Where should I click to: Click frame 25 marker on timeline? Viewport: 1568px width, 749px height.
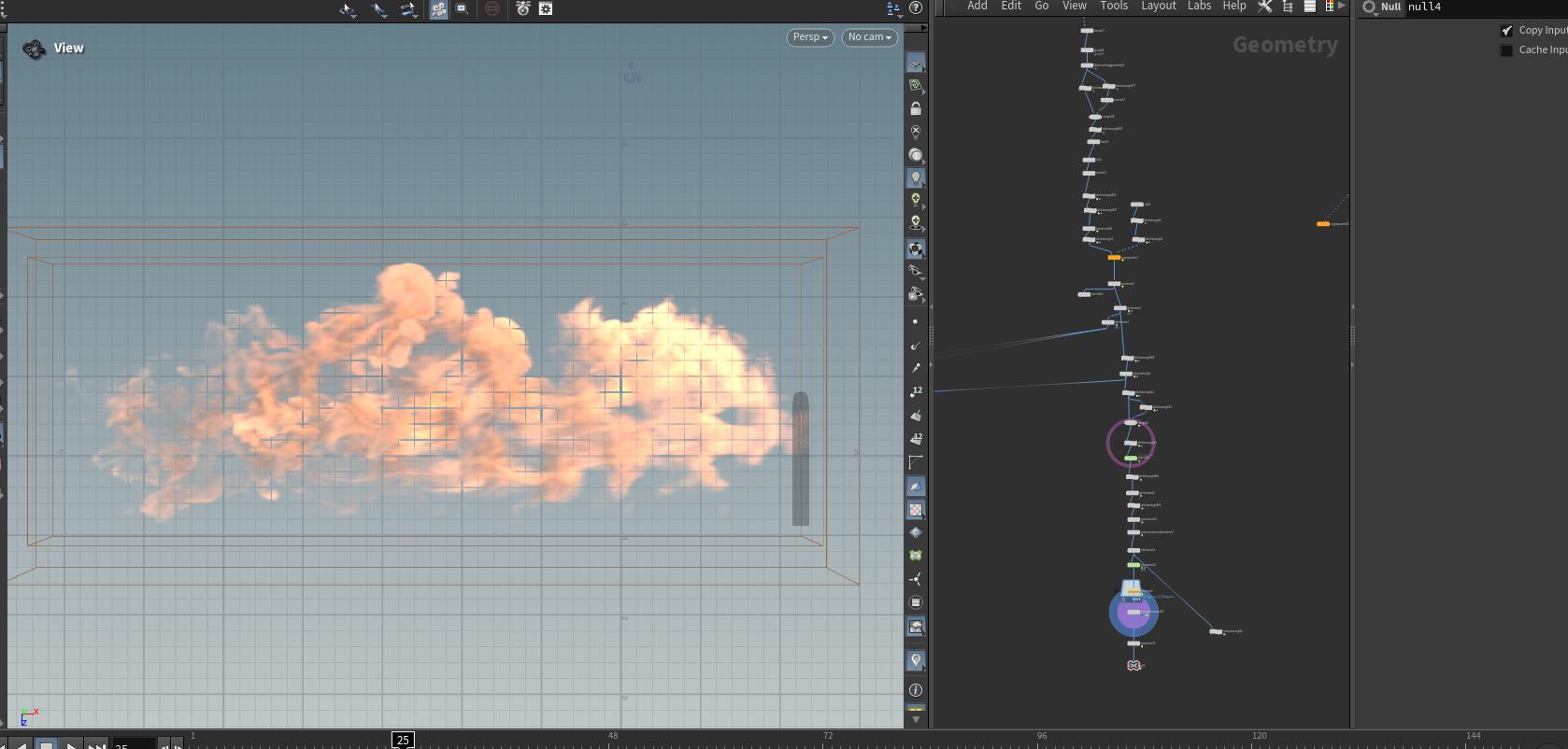click(403, 740)
